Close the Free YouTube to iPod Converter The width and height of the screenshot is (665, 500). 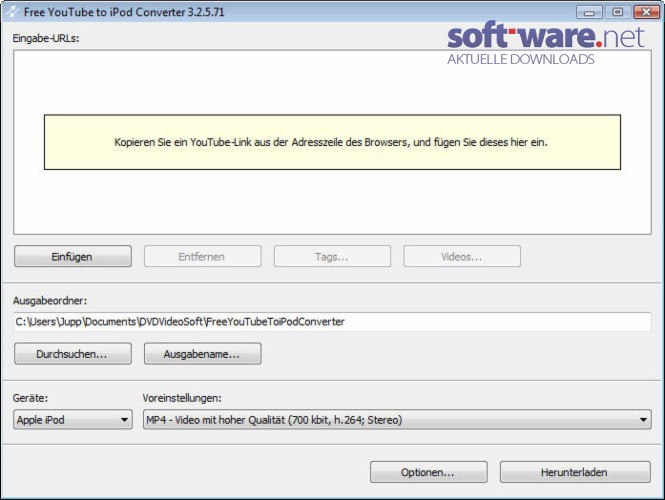click(x=646, y=12)
